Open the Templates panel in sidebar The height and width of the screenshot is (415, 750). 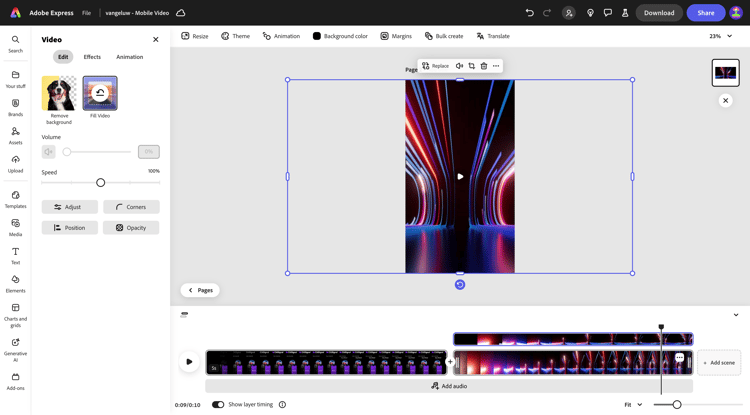(15, 199)
